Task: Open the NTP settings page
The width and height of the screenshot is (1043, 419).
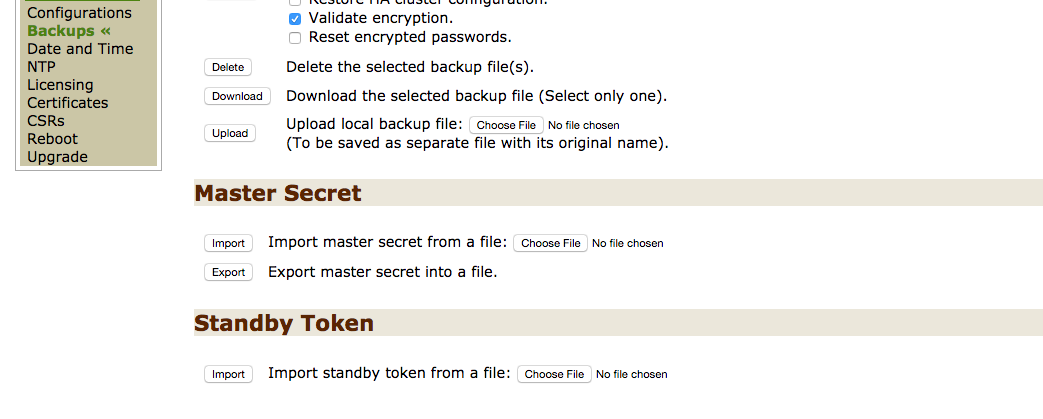Action: (x=41, y=67)
